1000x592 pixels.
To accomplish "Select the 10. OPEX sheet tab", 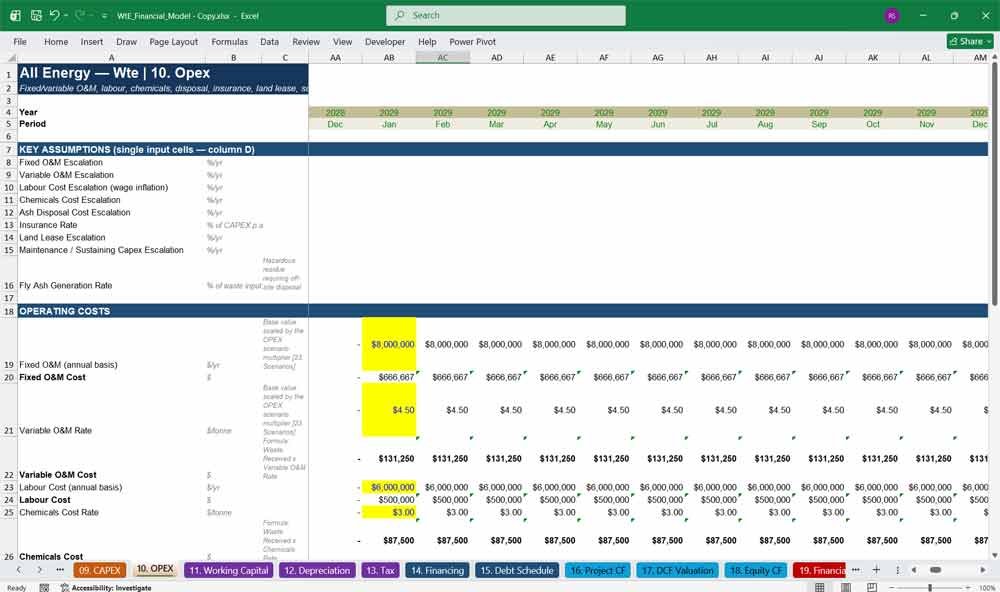I will click(155, 569).
